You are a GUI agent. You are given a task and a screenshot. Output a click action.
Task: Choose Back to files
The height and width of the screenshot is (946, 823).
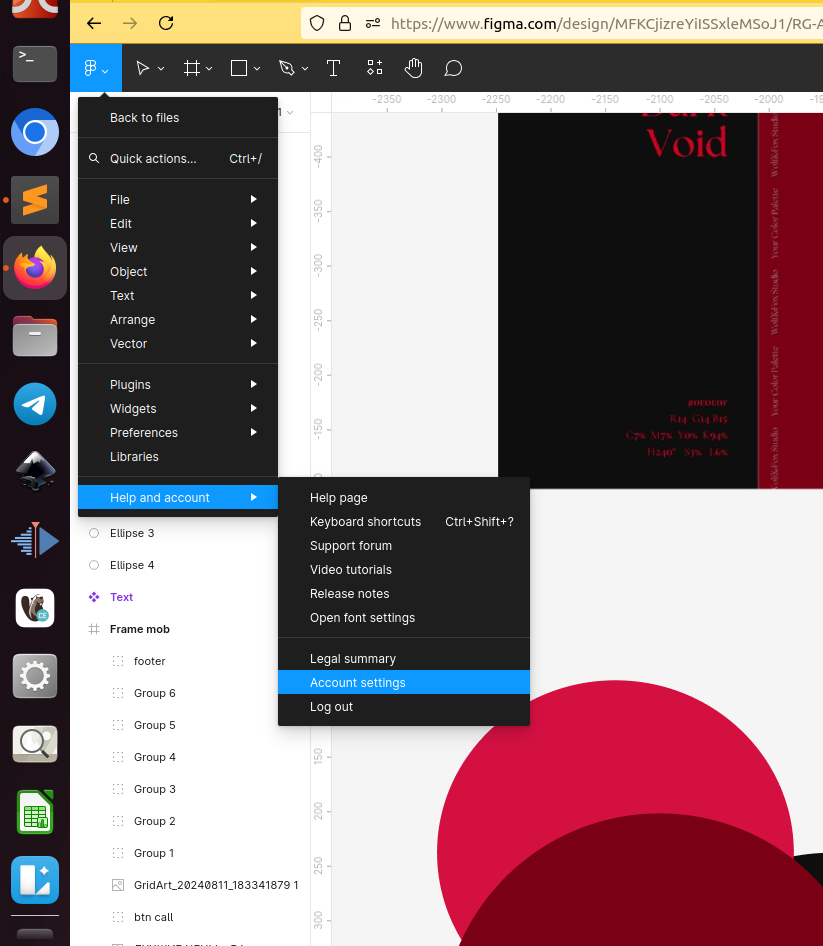(x=178, y=118)
